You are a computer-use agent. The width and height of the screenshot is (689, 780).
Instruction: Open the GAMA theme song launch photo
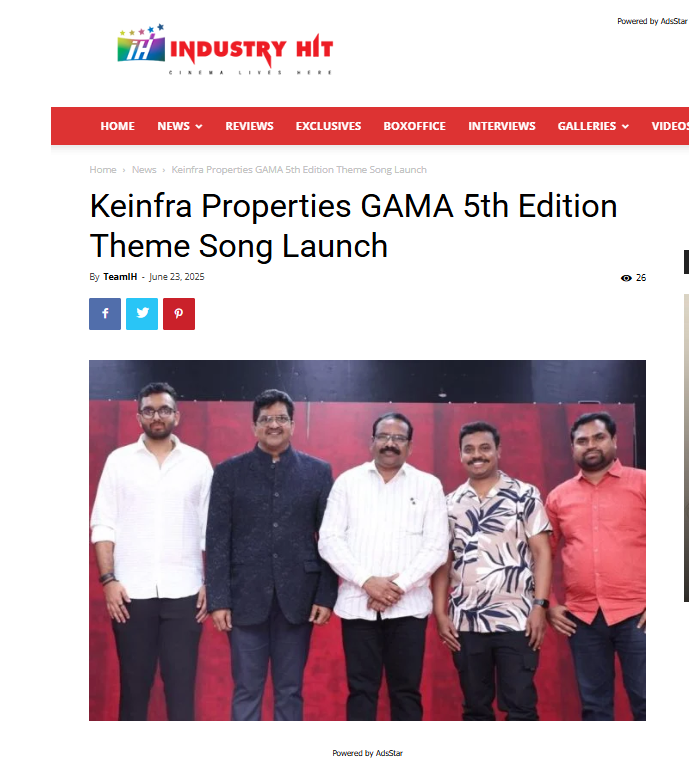point(367,540)
